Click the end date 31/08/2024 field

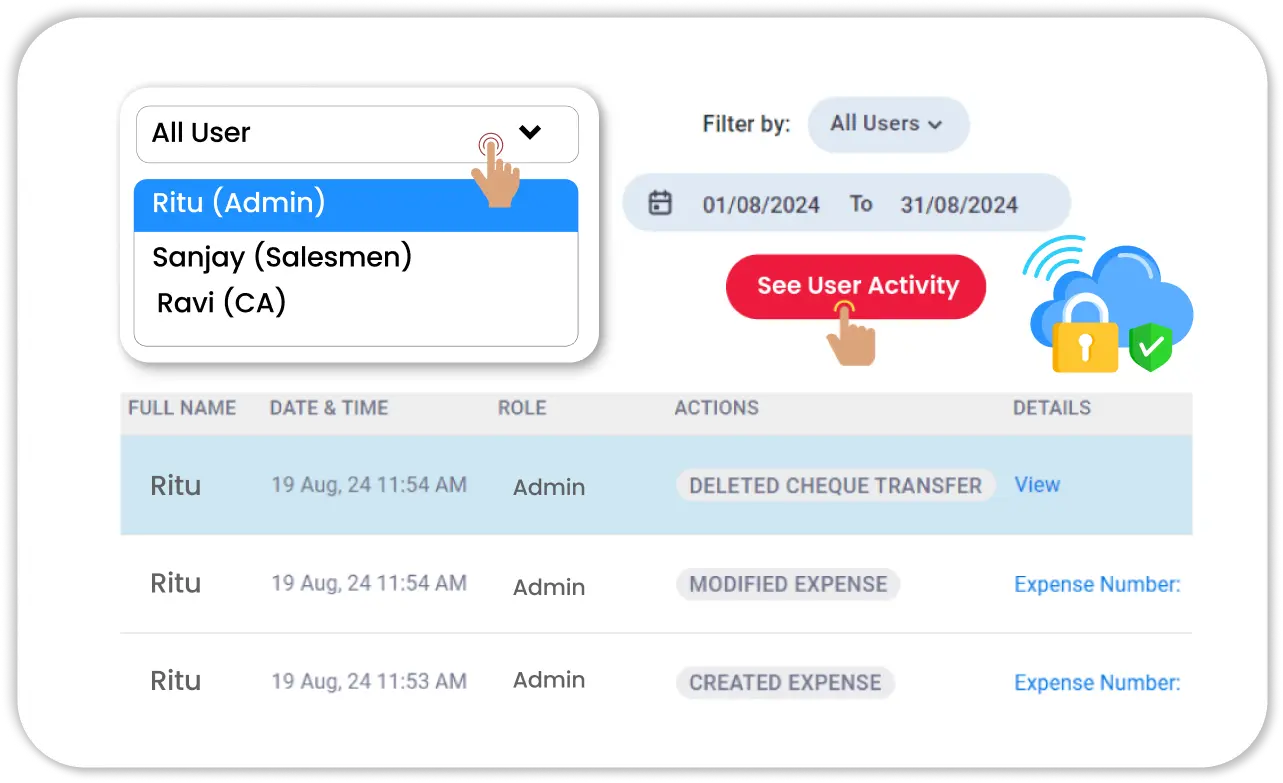(959, 205)
